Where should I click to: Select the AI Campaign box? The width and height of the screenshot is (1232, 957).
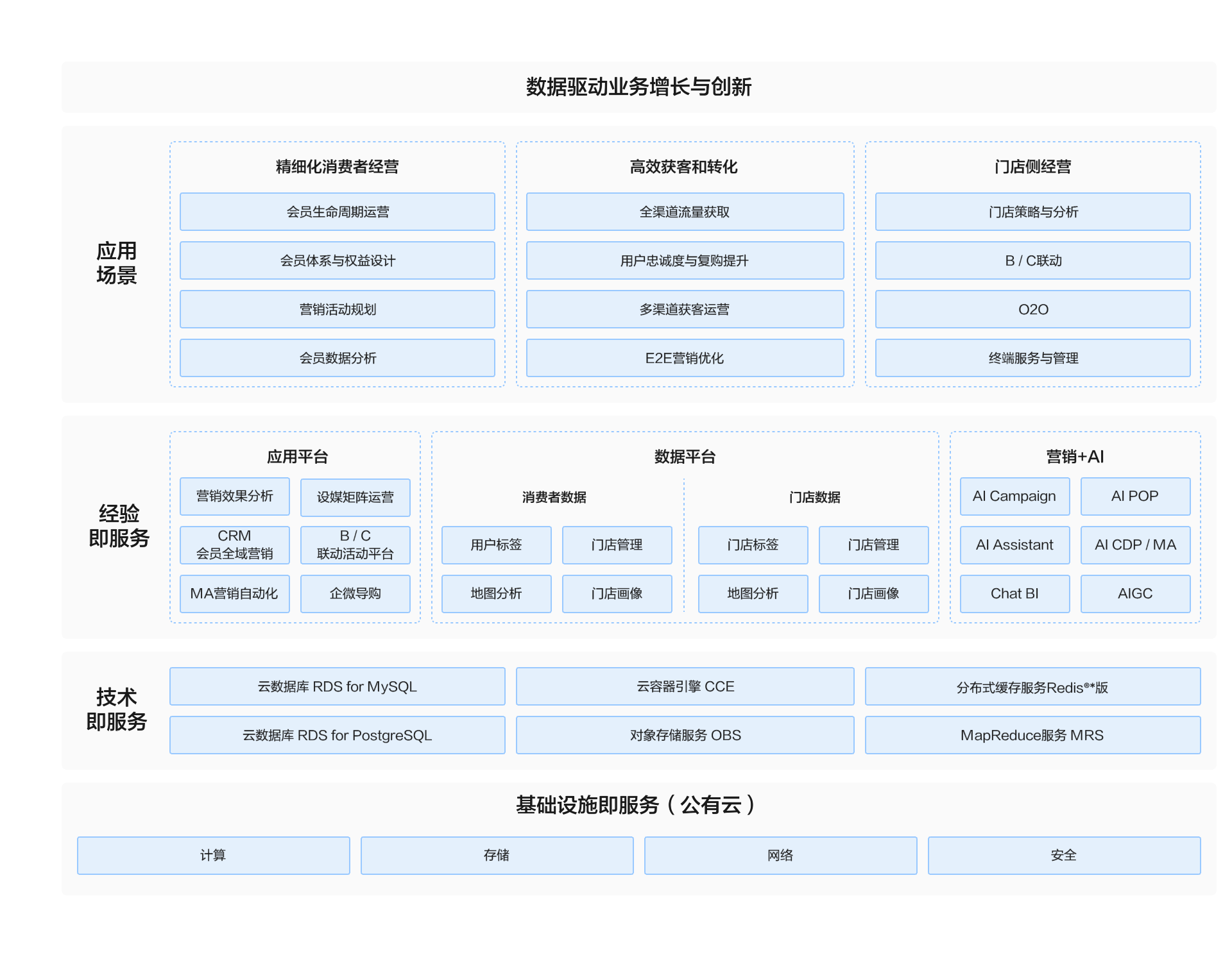click(1015, 496)
